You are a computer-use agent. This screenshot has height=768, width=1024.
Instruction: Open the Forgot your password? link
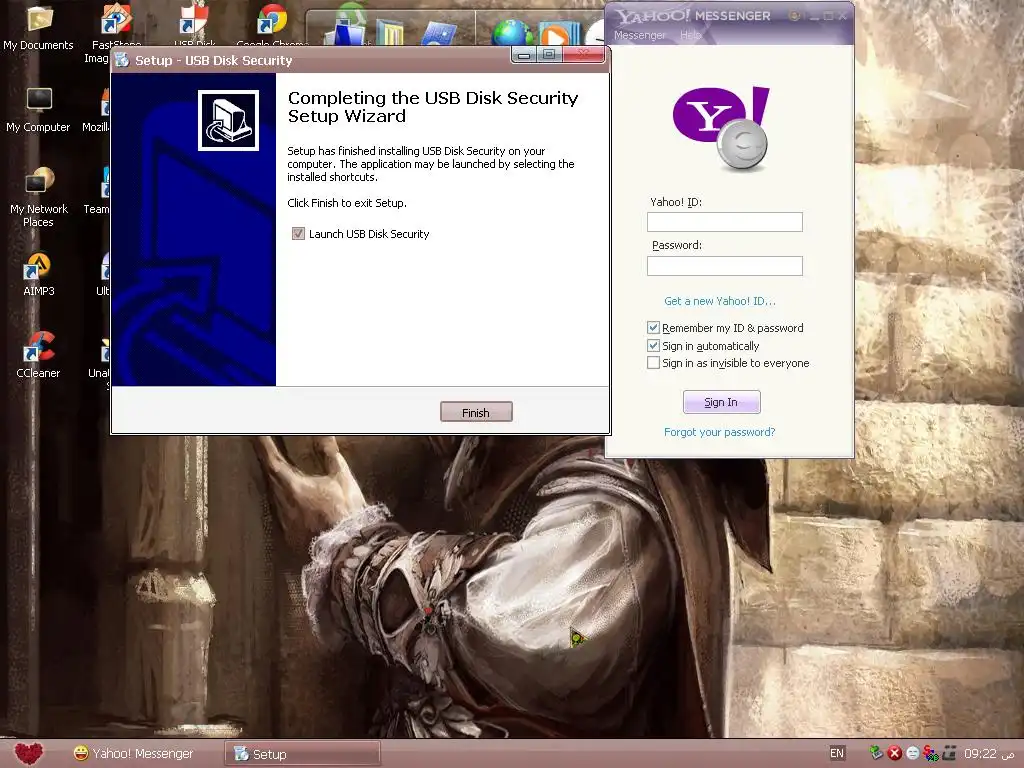pos(720,432)
